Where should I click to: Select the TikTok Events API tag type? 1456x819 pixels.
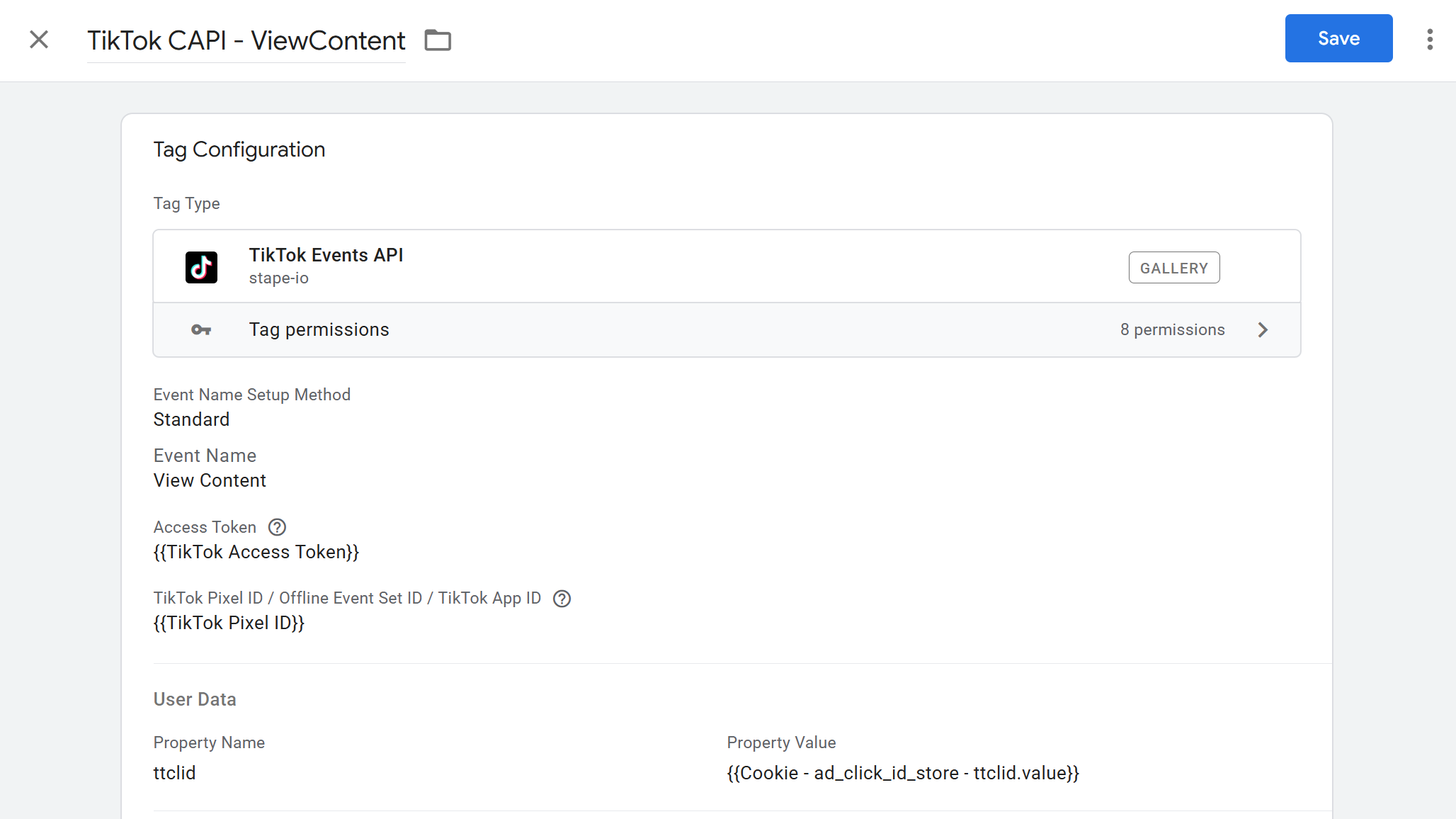point(326,256)
